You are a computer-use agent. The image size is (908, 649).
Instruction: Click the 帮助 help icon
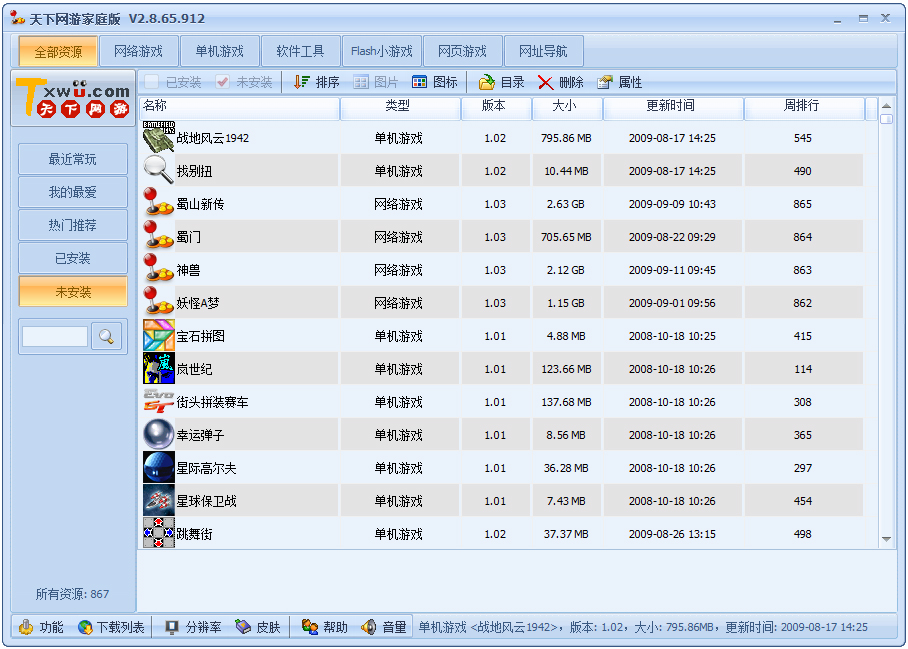[x=310, y=627]
